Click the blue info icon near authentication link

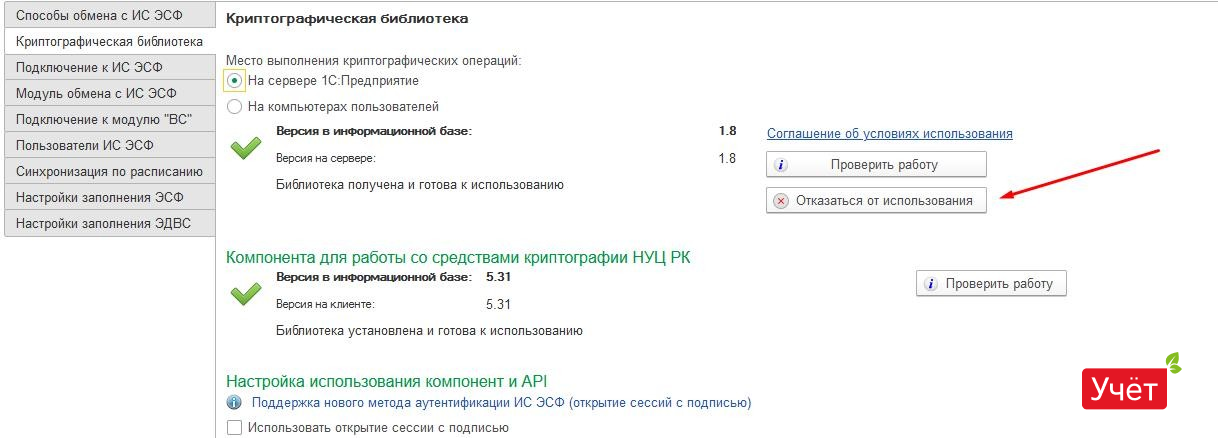234,403
